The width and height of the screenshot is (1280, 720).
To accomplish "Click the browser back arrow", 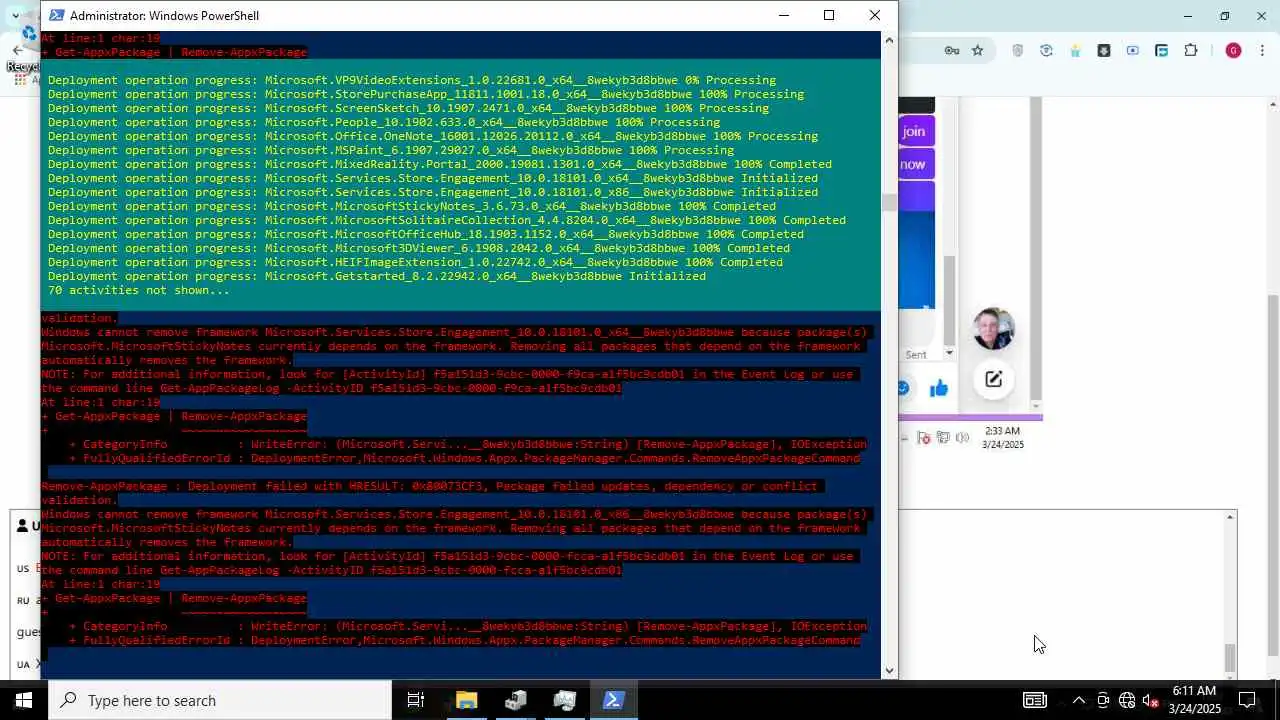I will (17, 50).
